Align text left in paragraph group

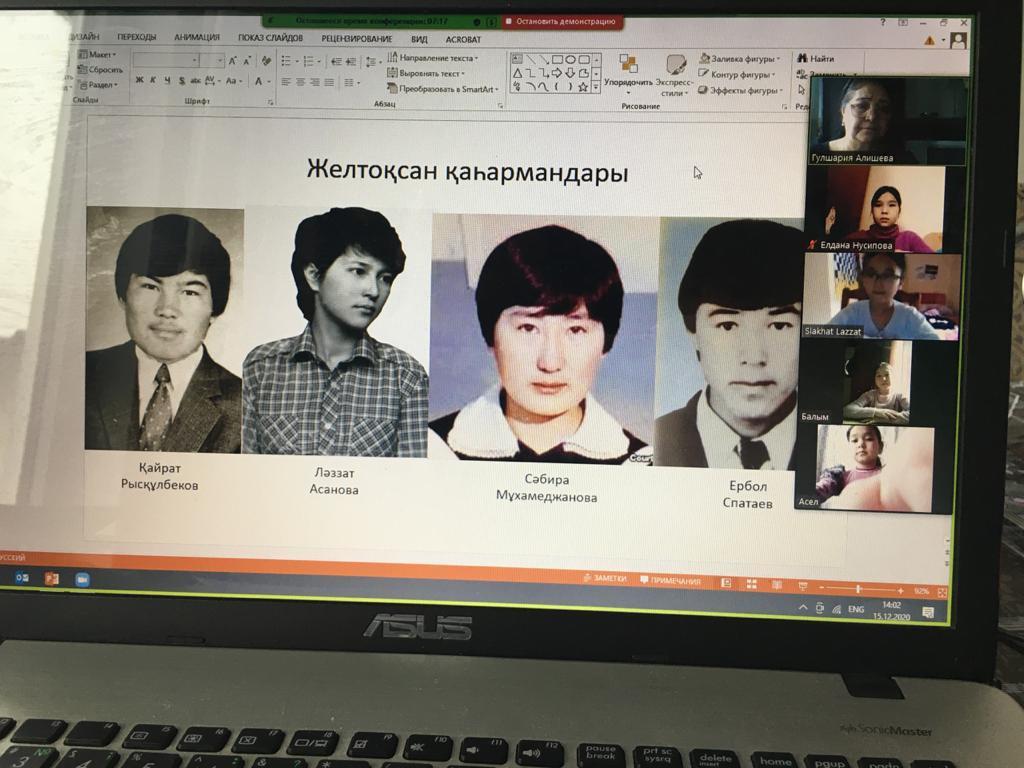point(286,82)
